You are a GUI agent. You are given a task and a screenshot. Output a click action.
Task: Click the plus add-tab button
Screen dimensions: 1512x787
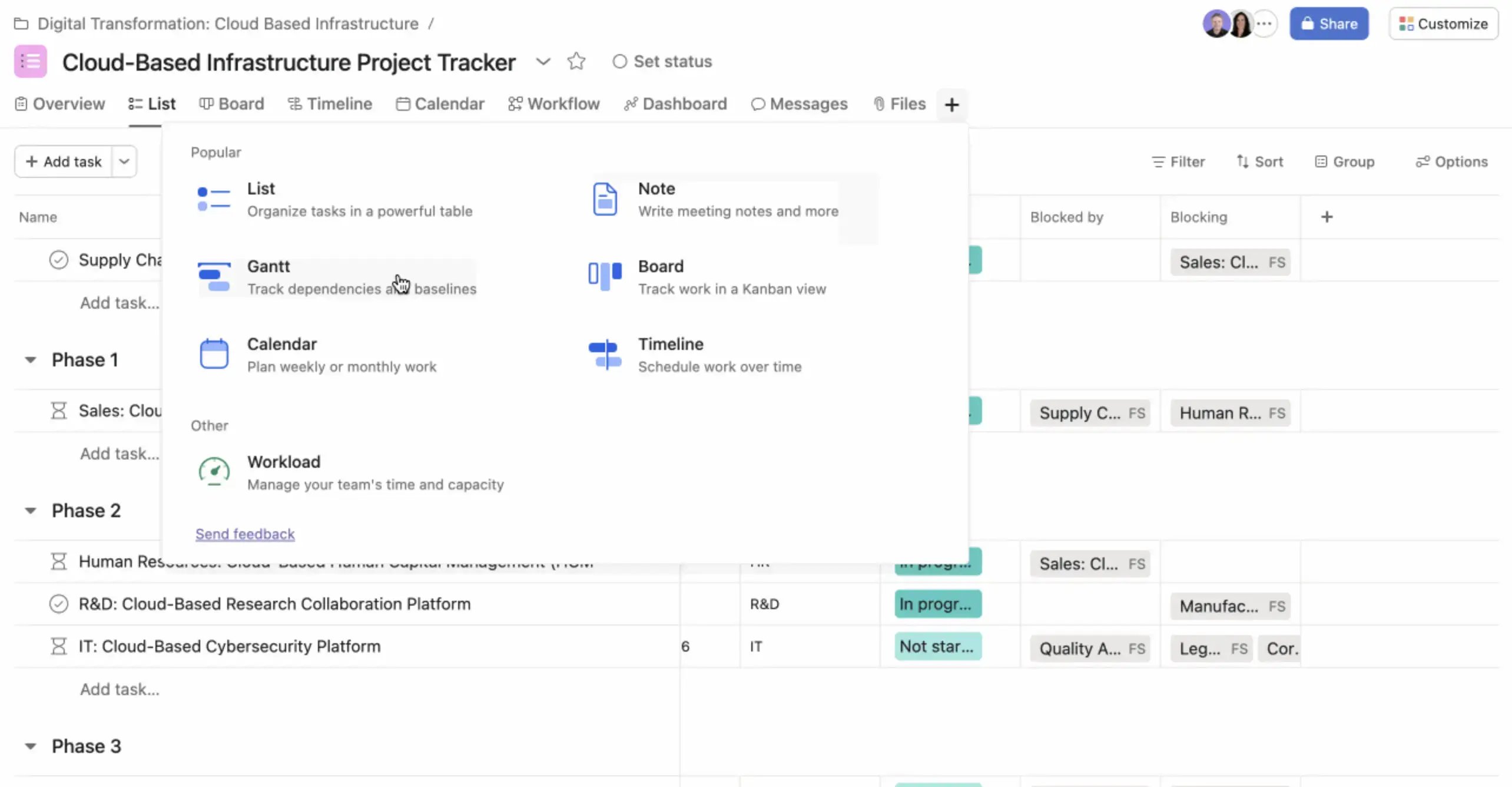pos(951,105)
